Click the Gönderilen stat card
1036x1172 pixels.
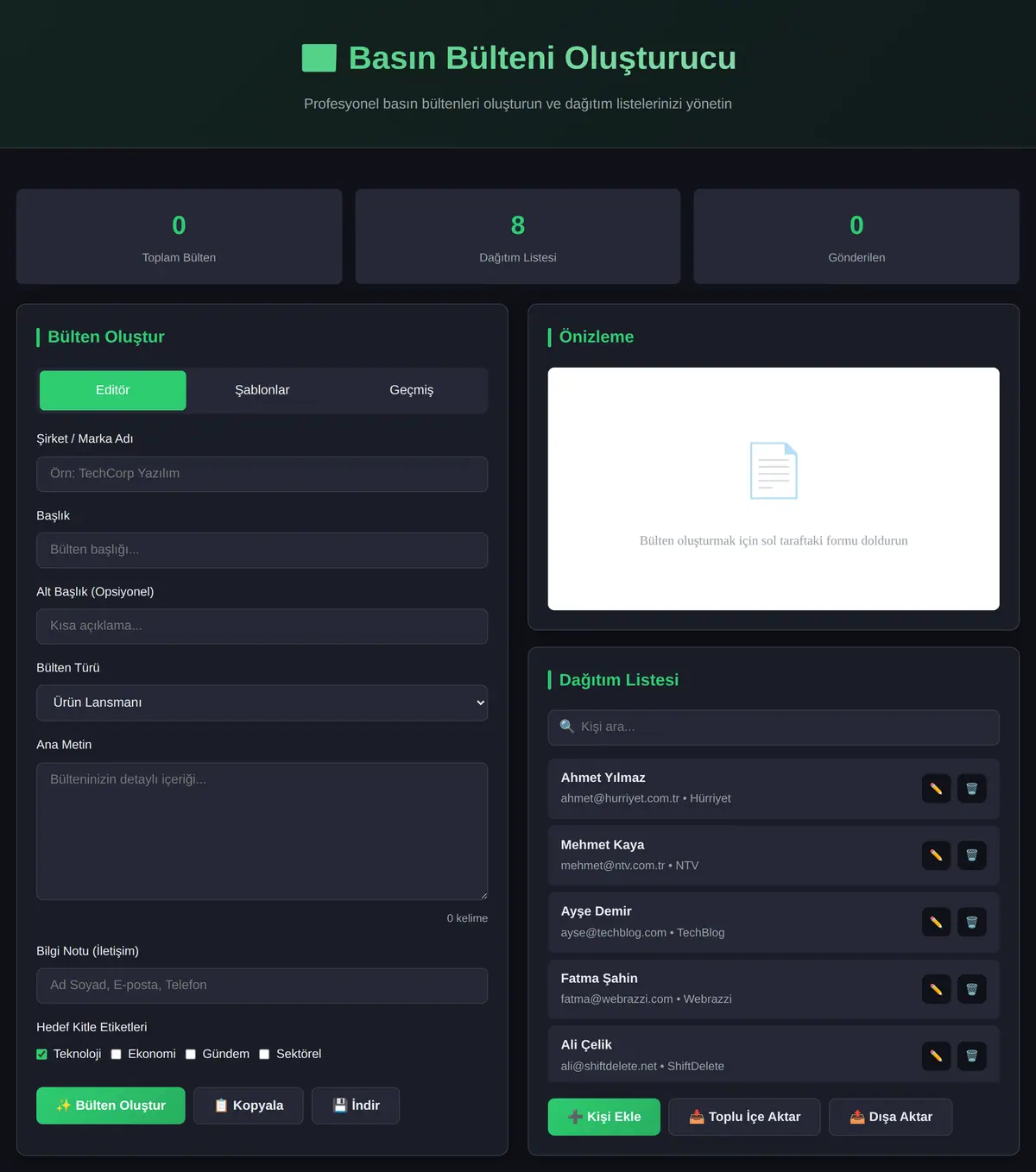[856, 236]
